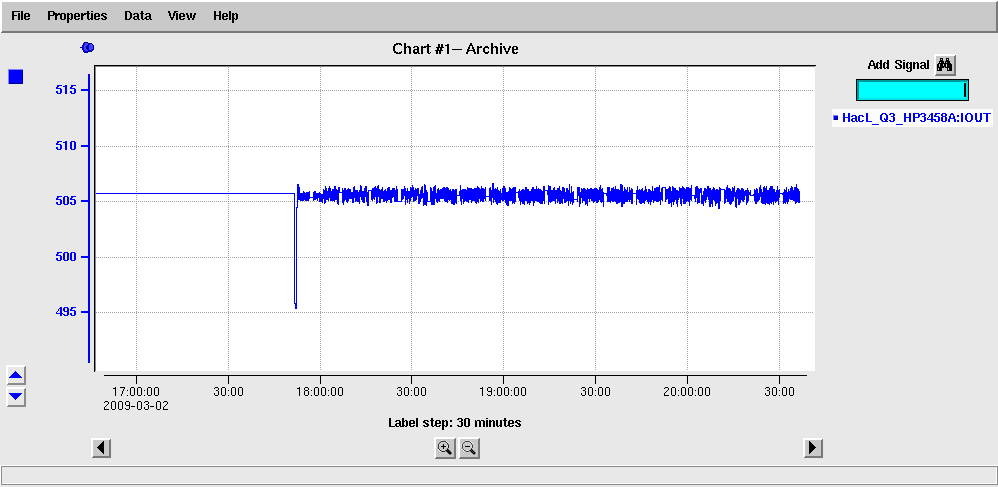Image resolution: width=998 pixels, height=487 pixels.
Task: Click the 2009-03-02 date label
Action: click(136, 406)
